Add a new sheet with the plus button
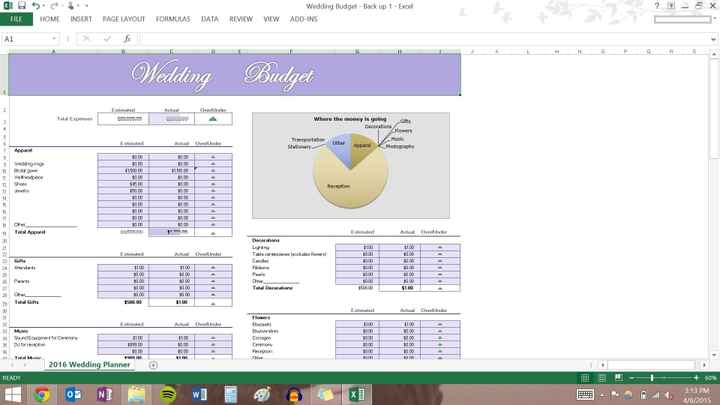720x405 pixels. (x=153, y=365)
